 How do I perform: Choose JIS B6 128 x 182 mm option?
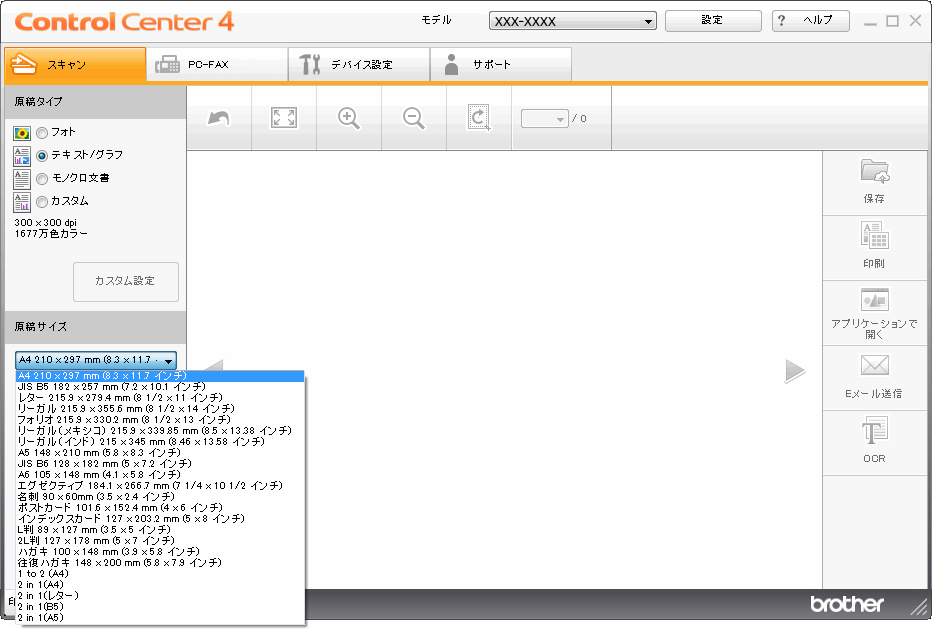point(159,464)
